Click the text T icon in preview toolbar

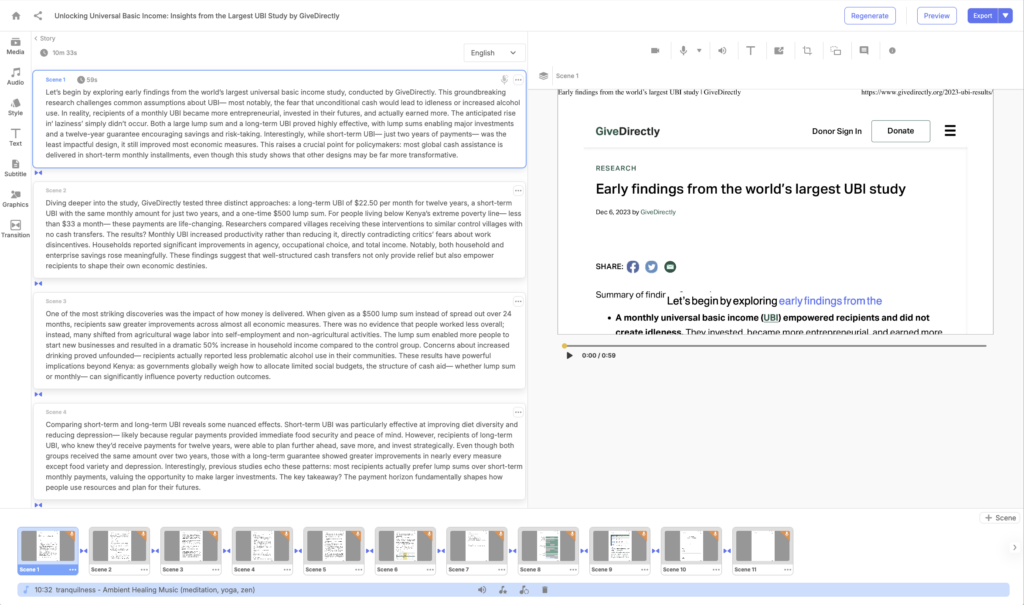point(750,50)
